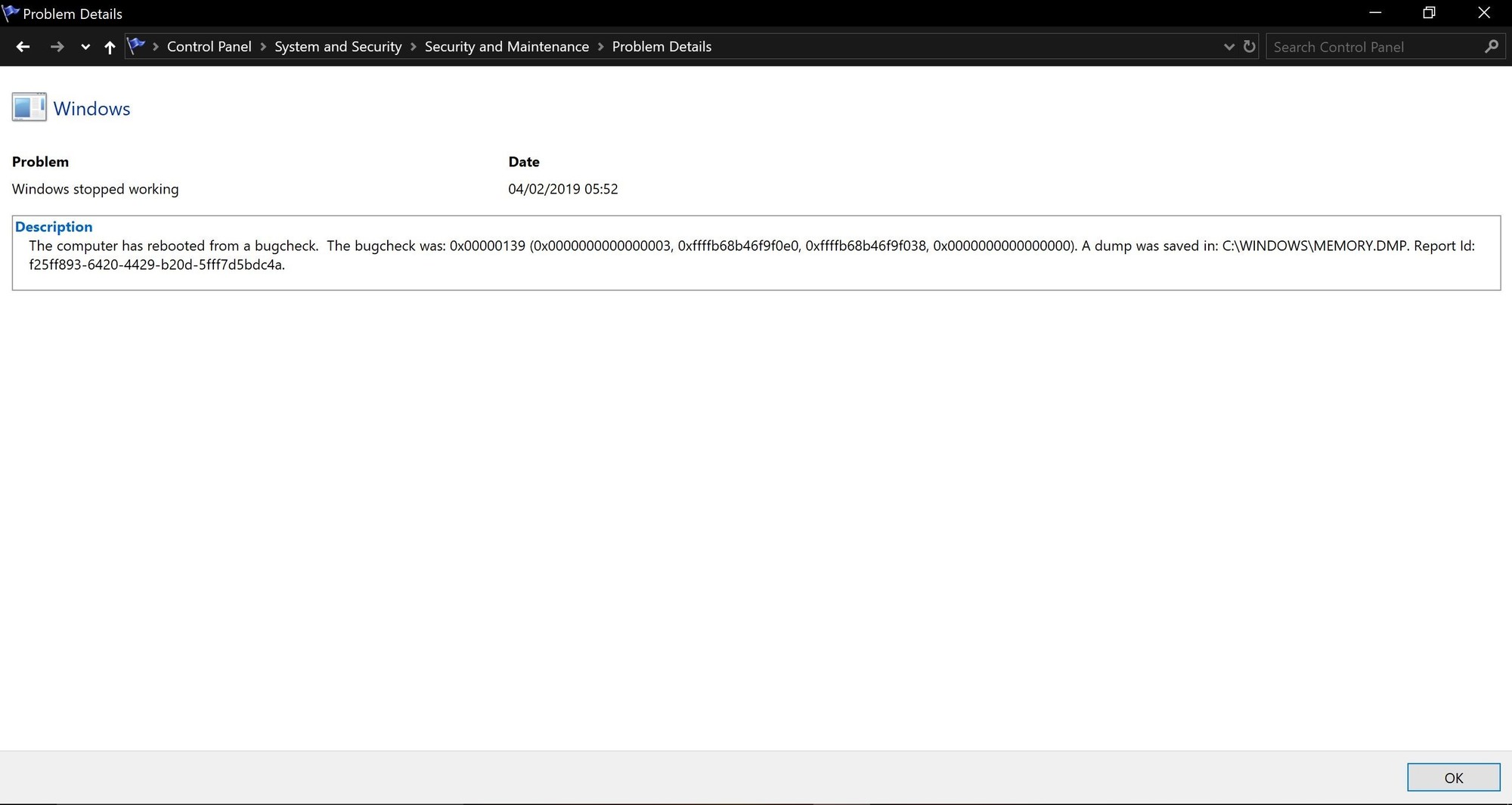Open address bar history dropdown
The width and height of the screenshot is (1512, 805).
[x=1228, y=47]
